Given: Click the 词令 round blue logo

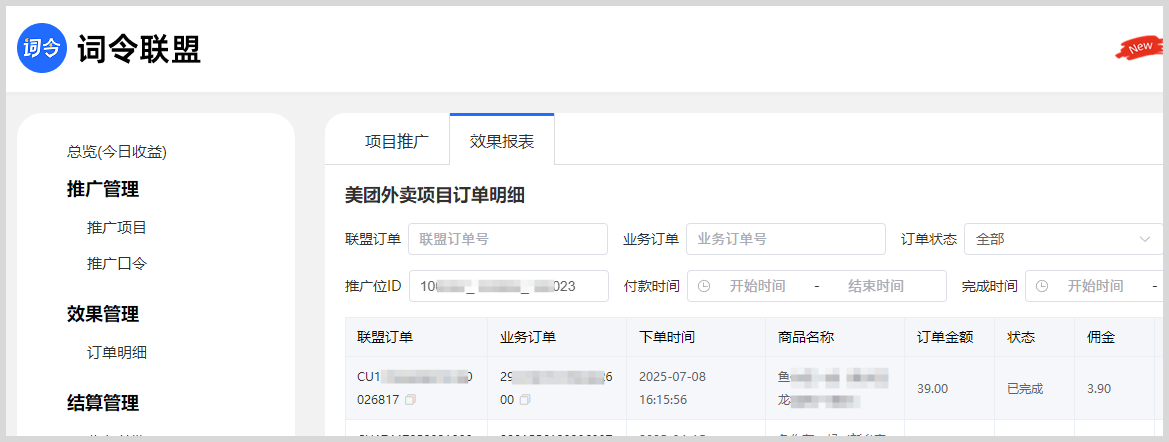Looking at the screenshot, I should click(x=42, y=48).
